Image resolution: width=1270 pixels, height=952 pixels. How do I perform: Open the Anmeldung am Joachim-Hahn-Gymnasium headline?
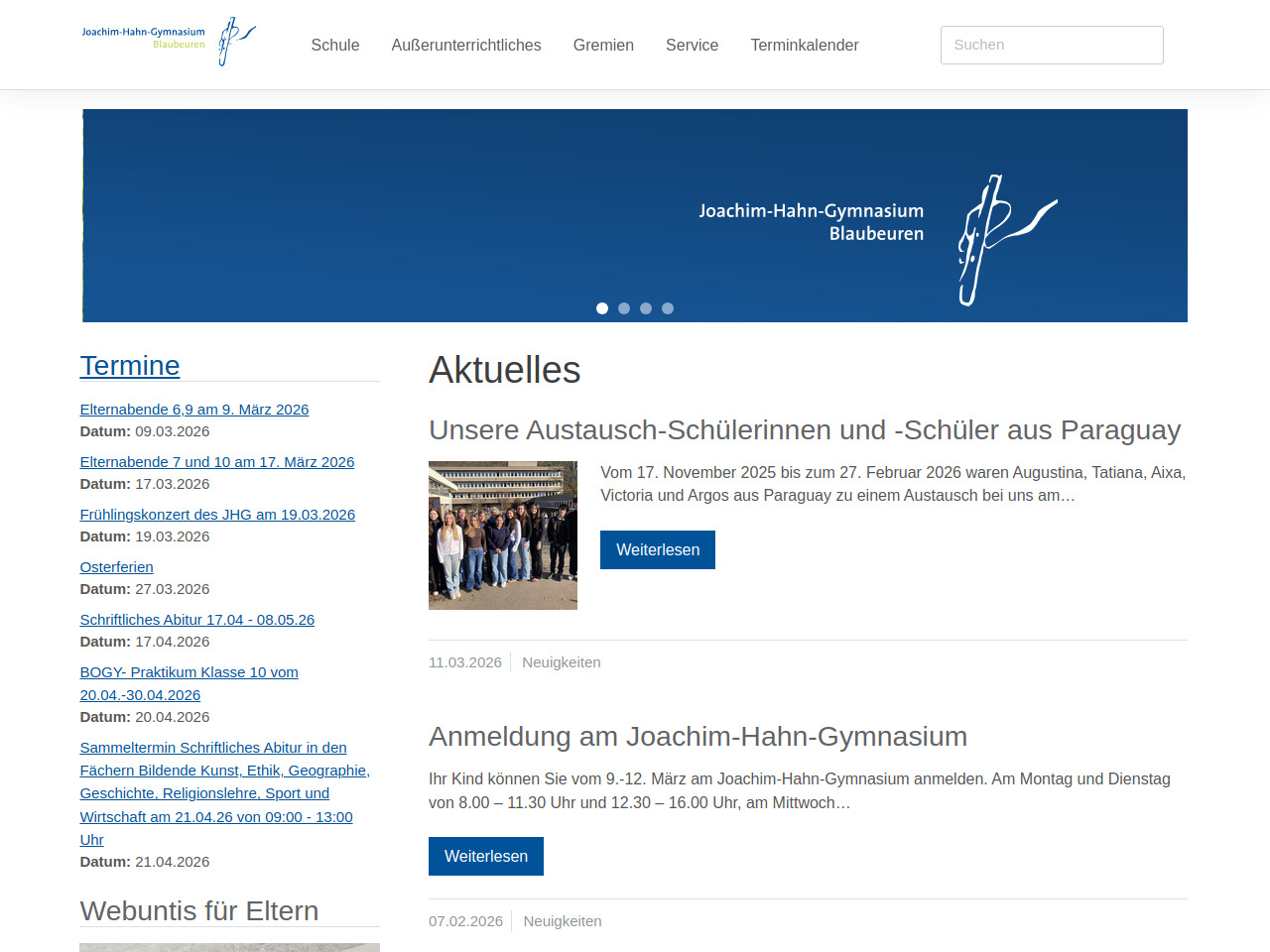[x=698, y=737]
